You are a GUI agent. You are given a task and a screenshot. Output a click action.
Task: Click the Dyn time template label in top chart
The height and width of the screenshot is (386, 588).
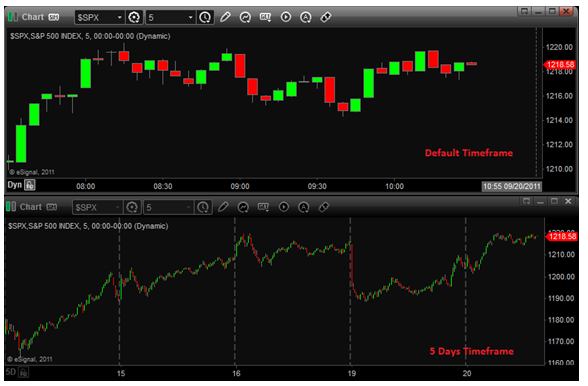15,185
